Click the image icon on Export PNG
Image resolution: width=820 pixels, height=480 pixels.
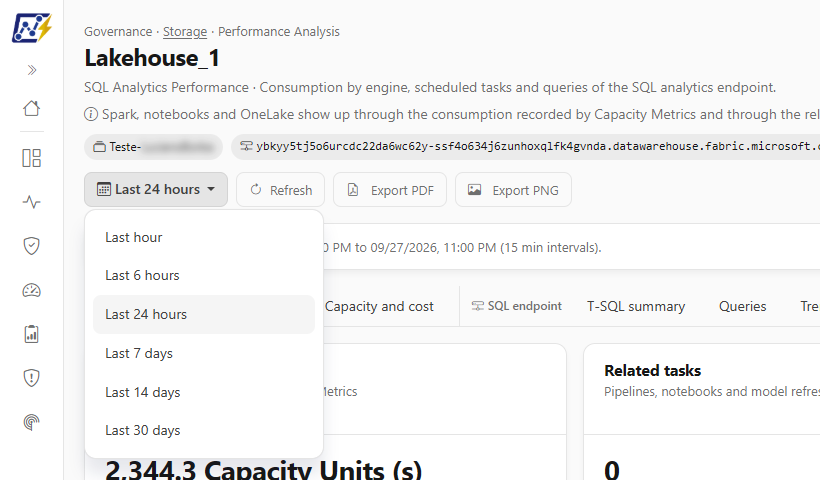click(x=474, y=190)
